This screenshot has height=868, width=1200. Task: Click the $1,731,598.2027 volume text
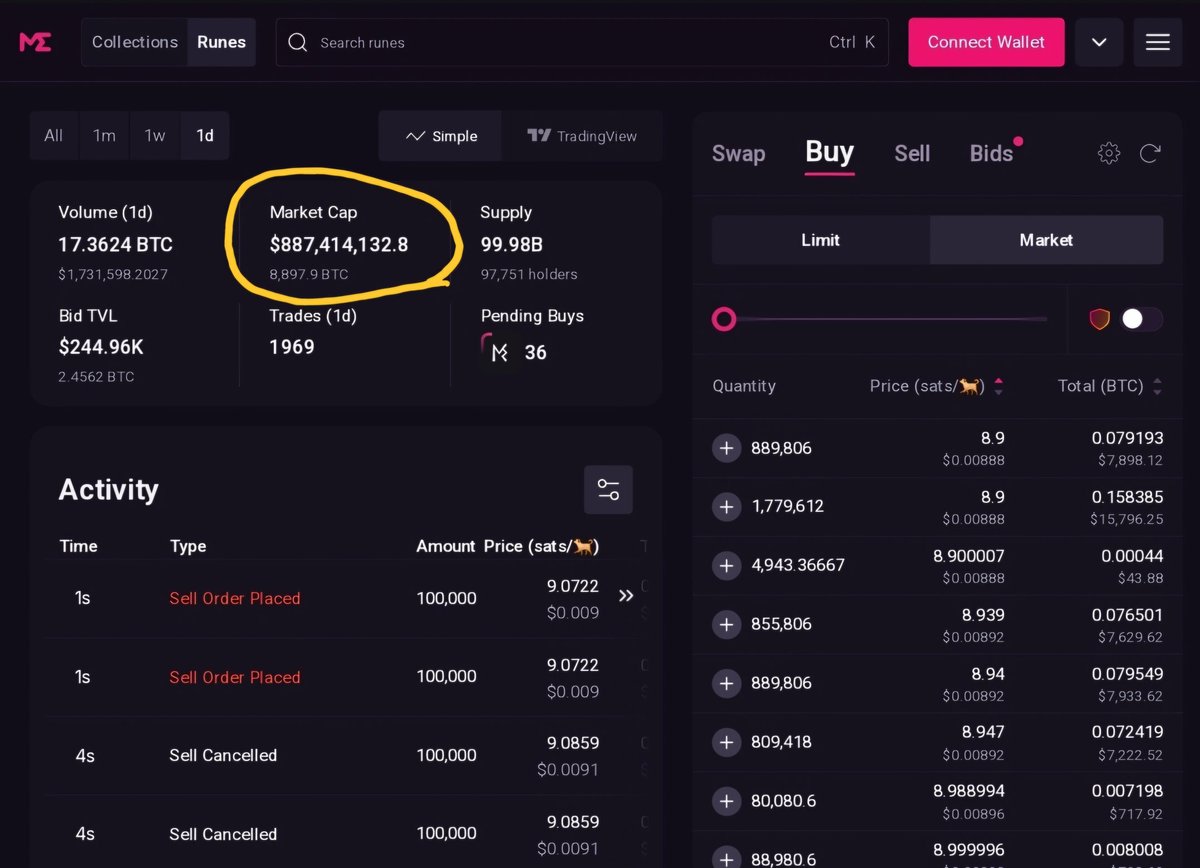[x=113, y=274]
